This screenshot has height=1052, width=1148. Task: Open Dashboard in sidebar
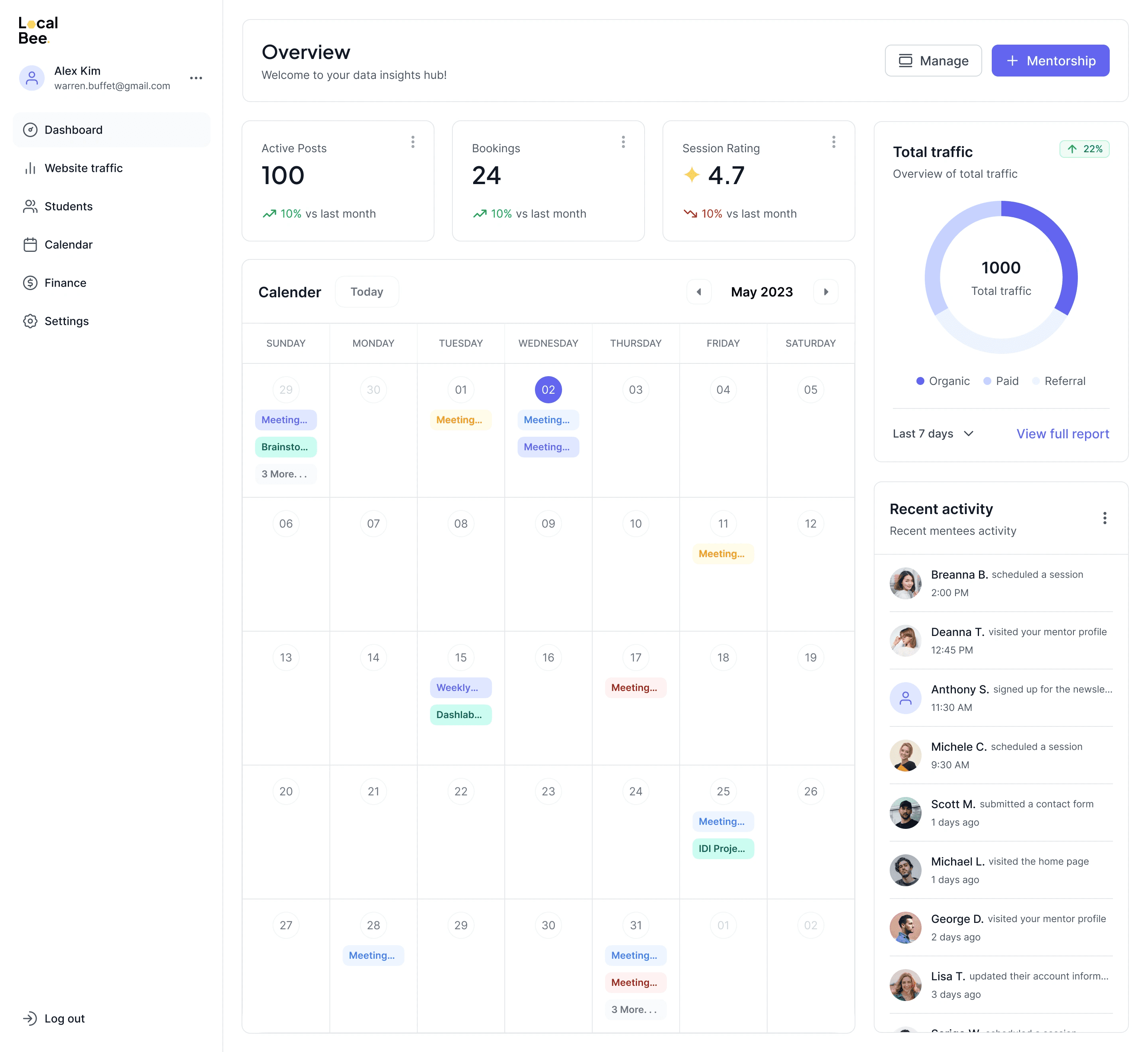pos(112,130)
